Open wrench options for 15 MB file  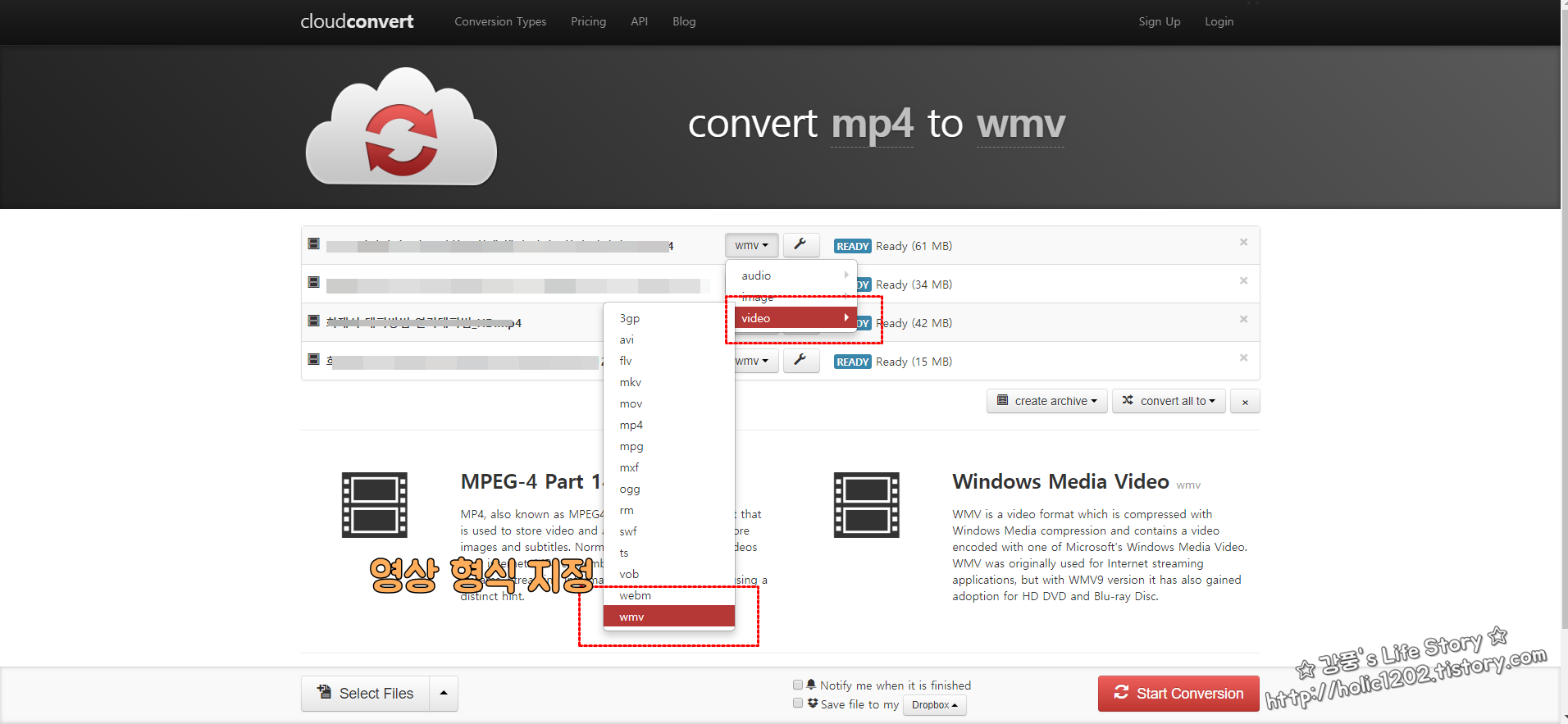[x=801, y=361]
